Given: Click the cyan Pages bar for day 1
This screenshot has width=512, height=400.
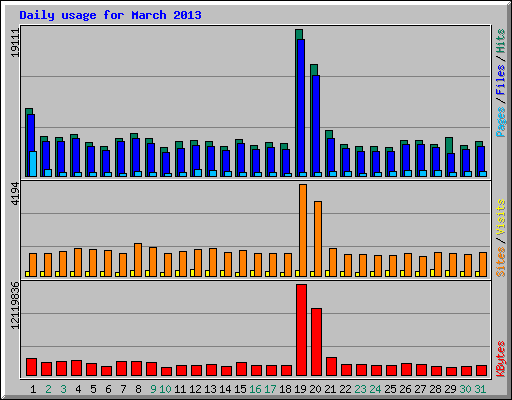Looking at the screenshot, I should (33, 164).
